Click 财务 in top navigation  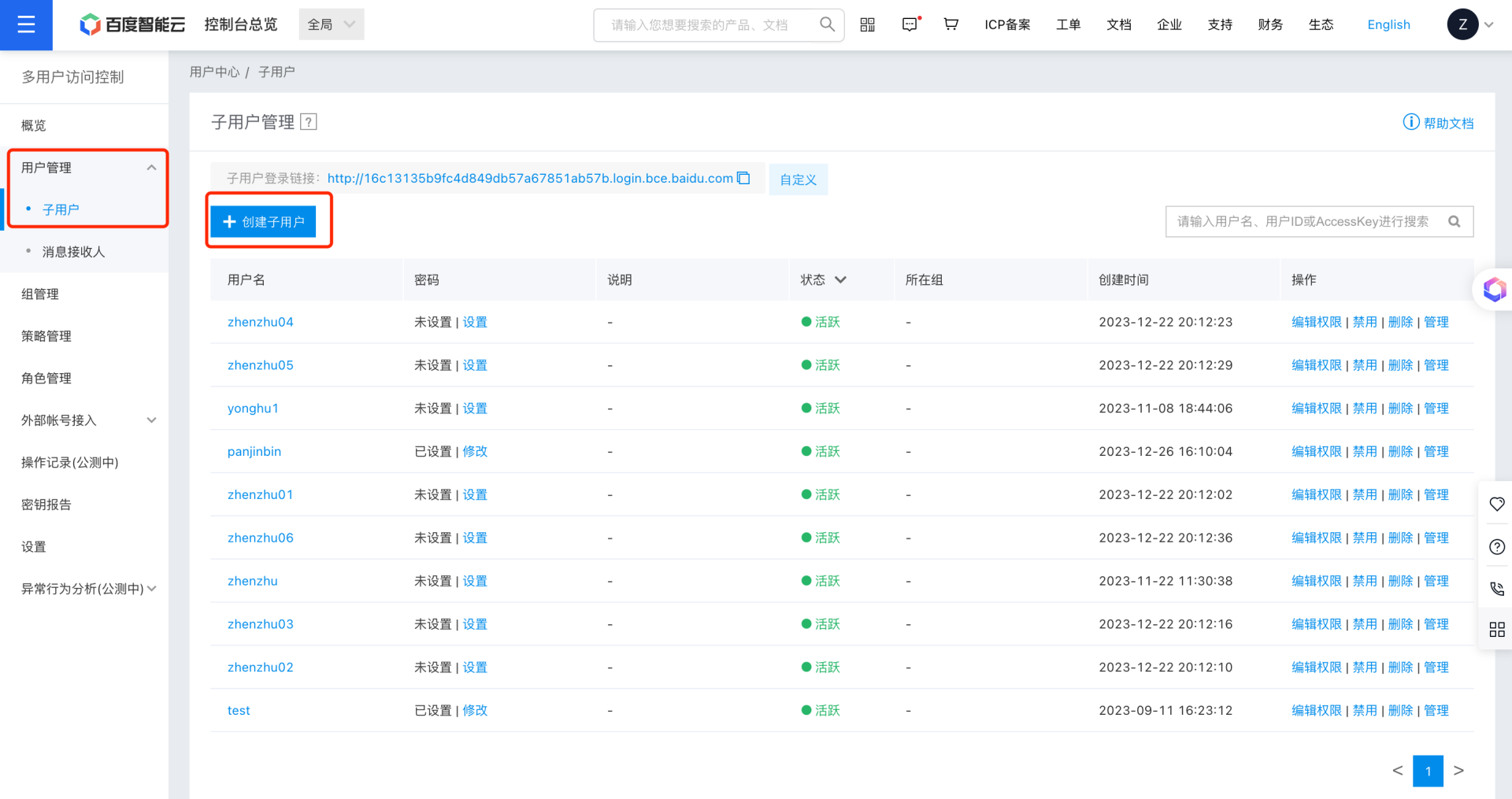coord(1270,24)
